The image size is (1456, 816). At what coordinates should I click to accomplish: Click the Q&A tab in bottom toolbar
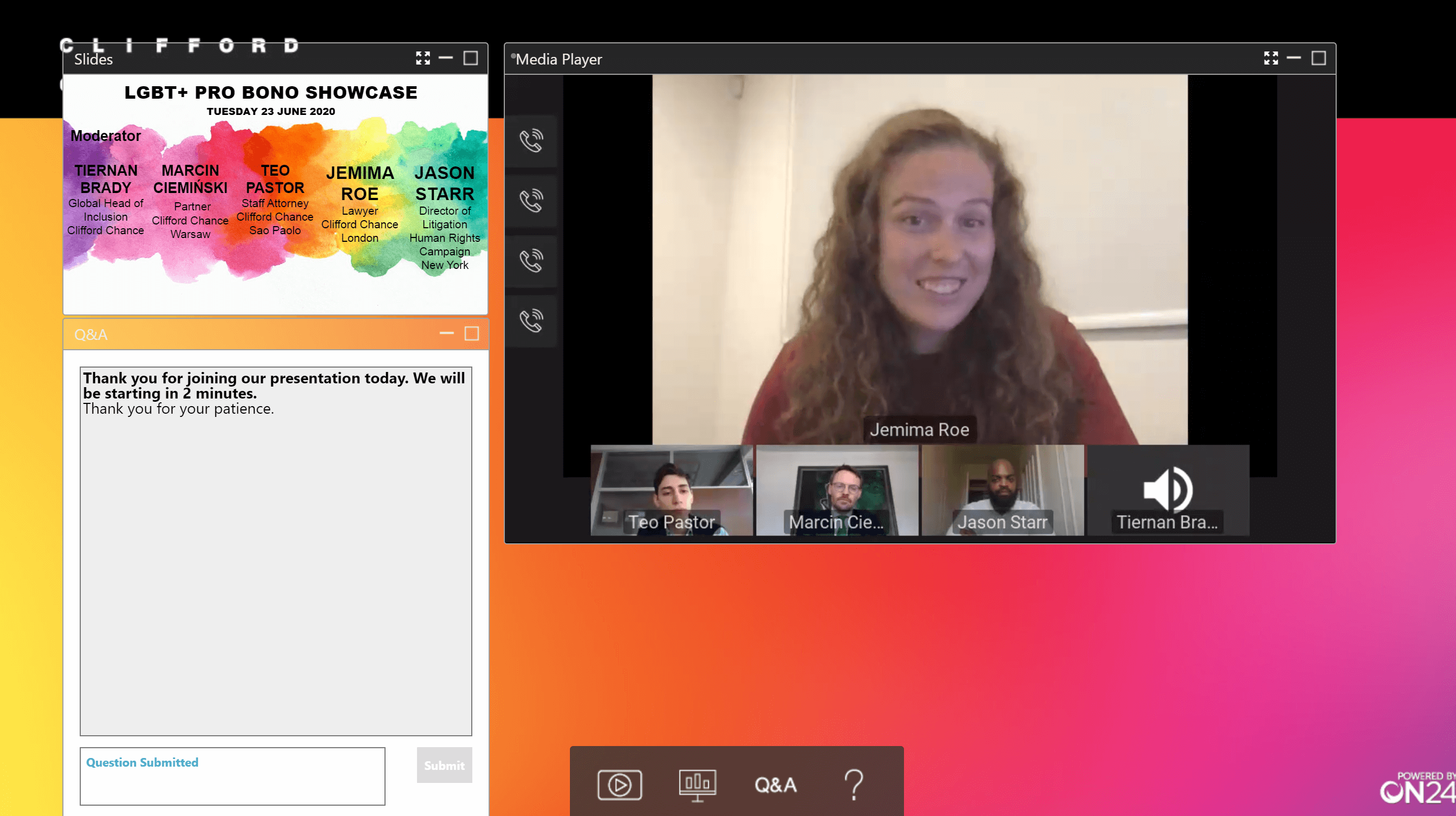coord(776,784)
